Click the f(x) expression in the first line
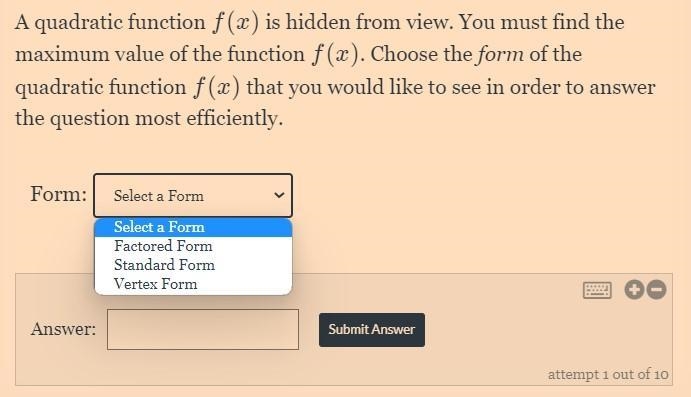 [x=235, y=22]
